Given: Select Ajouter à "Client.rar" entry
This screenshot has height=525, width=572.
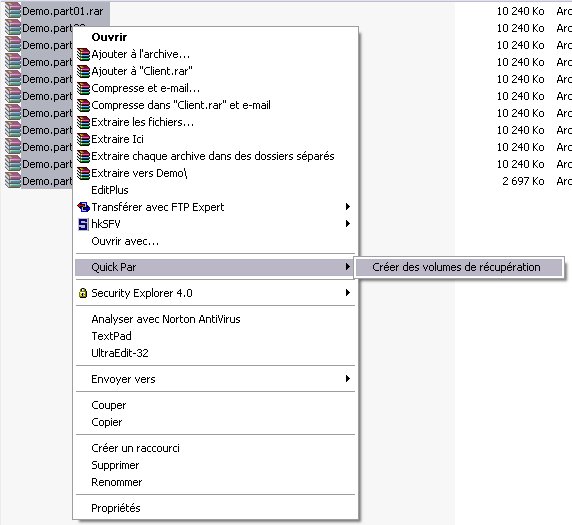Looking at the screenshot, I should [215, 71].
